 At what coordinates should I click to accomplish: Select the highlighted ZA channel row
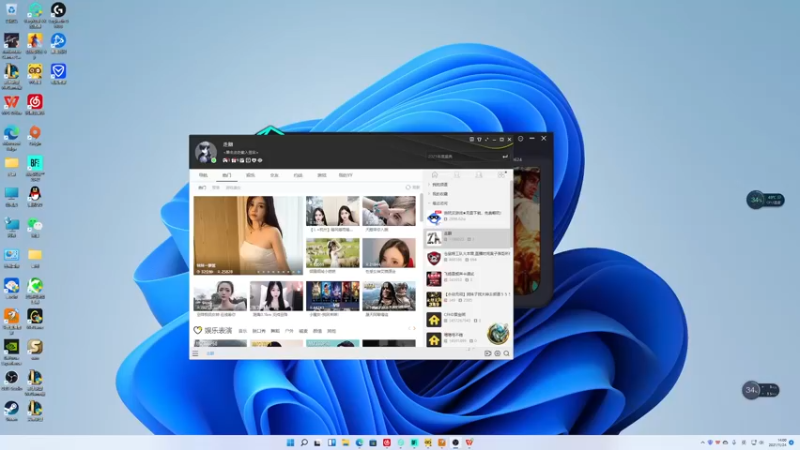point(467,238)
